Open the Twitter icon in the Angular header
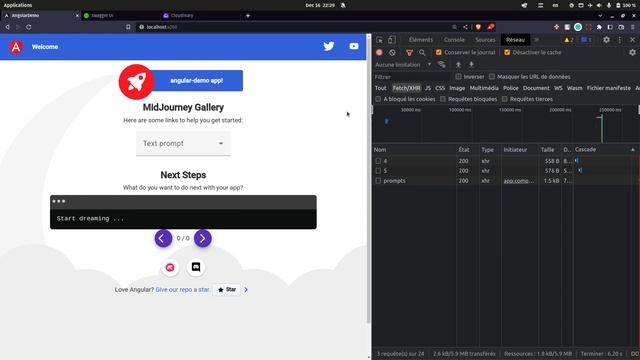Screen dimensions: 640x360 pyautogui.click(x=329, y=47)
